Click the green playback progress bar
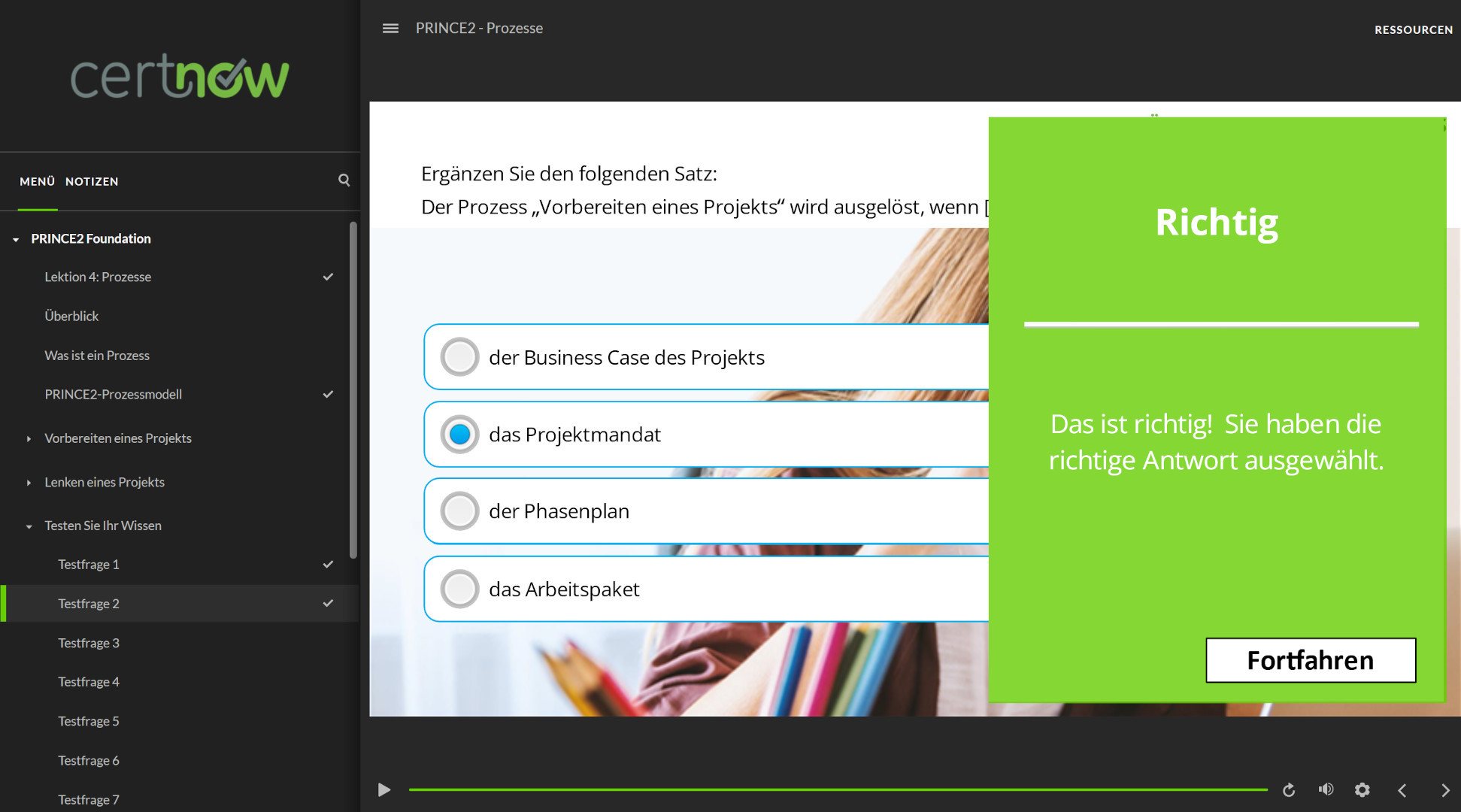The height and width of the screenshot is (812, 1461). 838,789
